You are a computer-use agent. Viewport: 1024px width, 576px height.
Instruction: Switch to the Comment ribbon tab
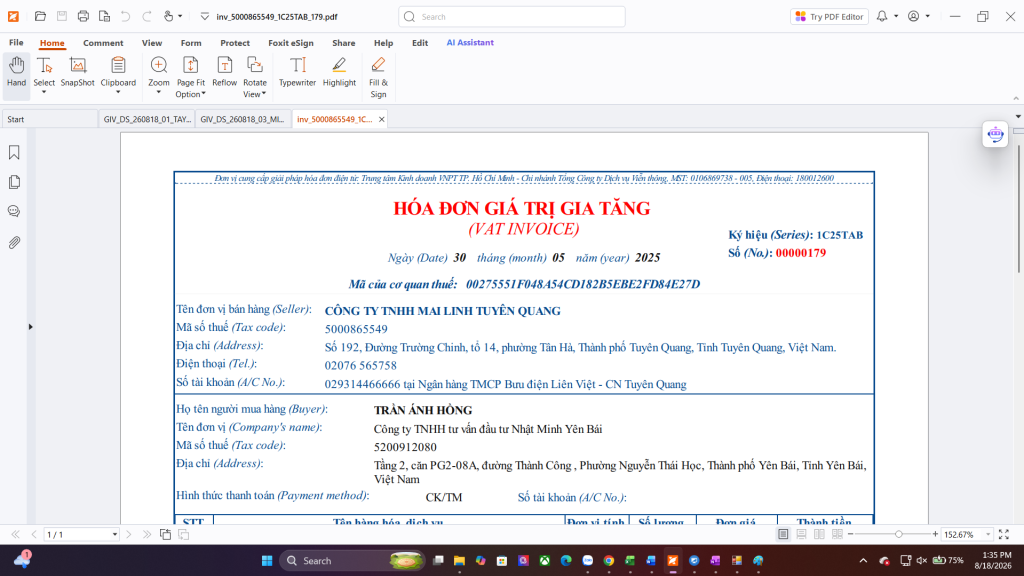(103, 42)
